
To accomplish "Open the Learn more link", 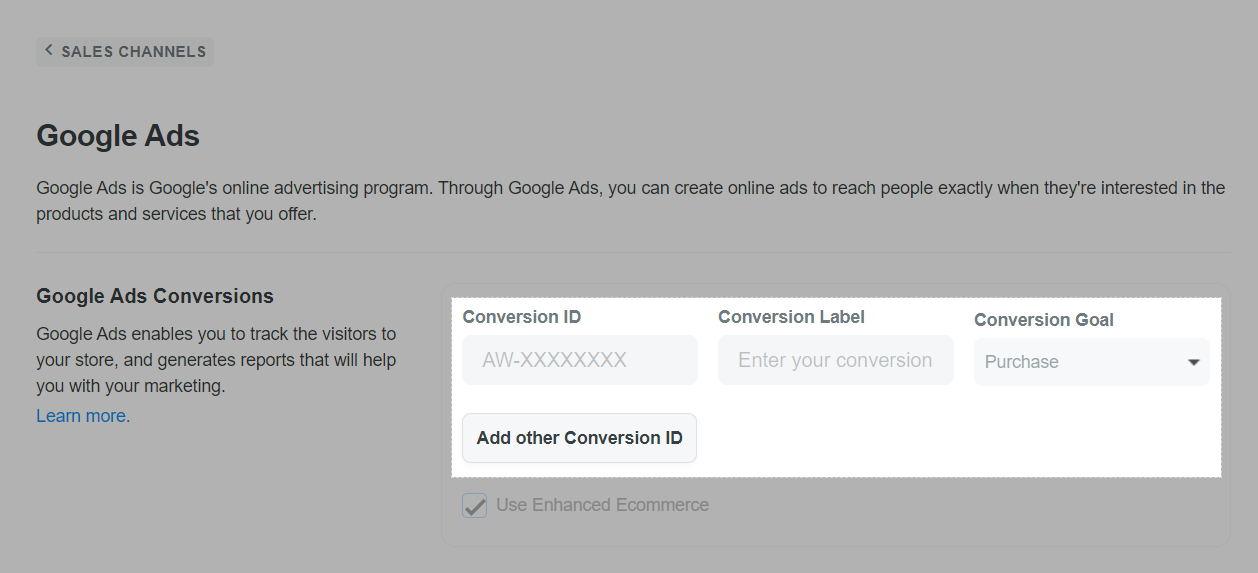I will 83,416.
